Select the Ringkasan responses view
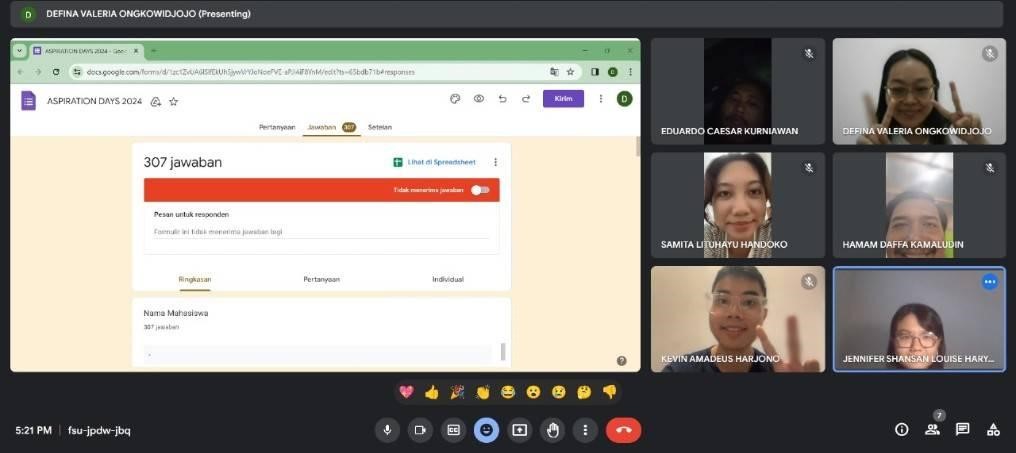 tap(195, 279)
